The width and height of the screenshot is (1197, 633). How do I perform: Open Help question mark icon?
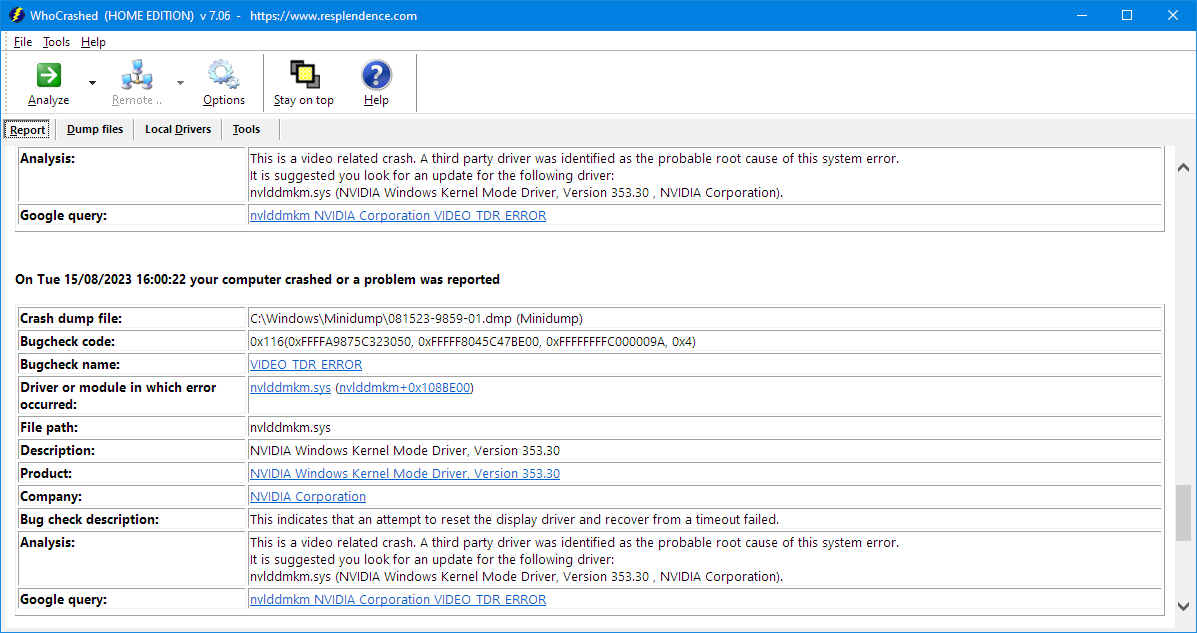click(x=376, y=75)
